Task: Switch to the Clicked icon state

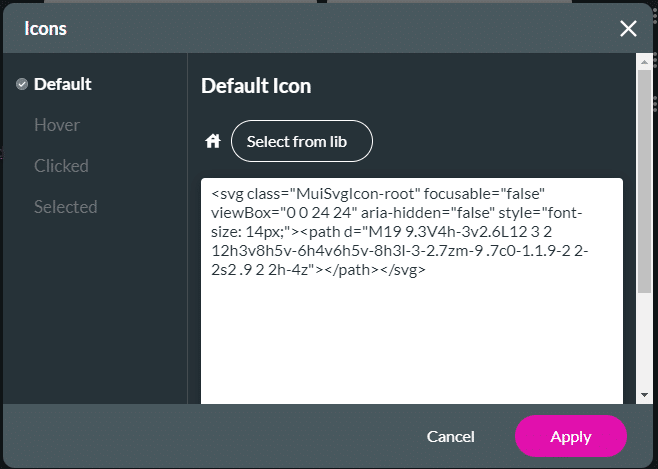Action: 61,166
